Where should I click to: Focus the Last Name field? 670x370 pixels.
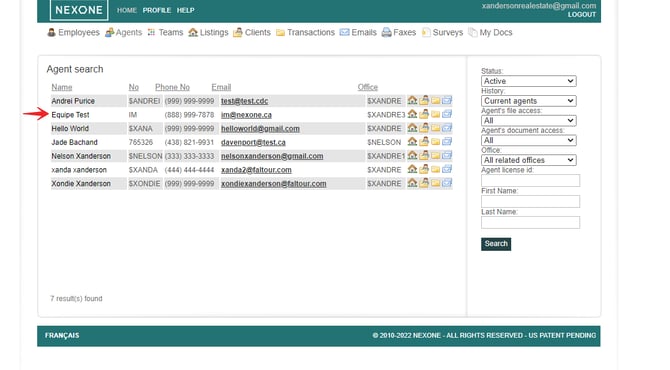[530, 222]
